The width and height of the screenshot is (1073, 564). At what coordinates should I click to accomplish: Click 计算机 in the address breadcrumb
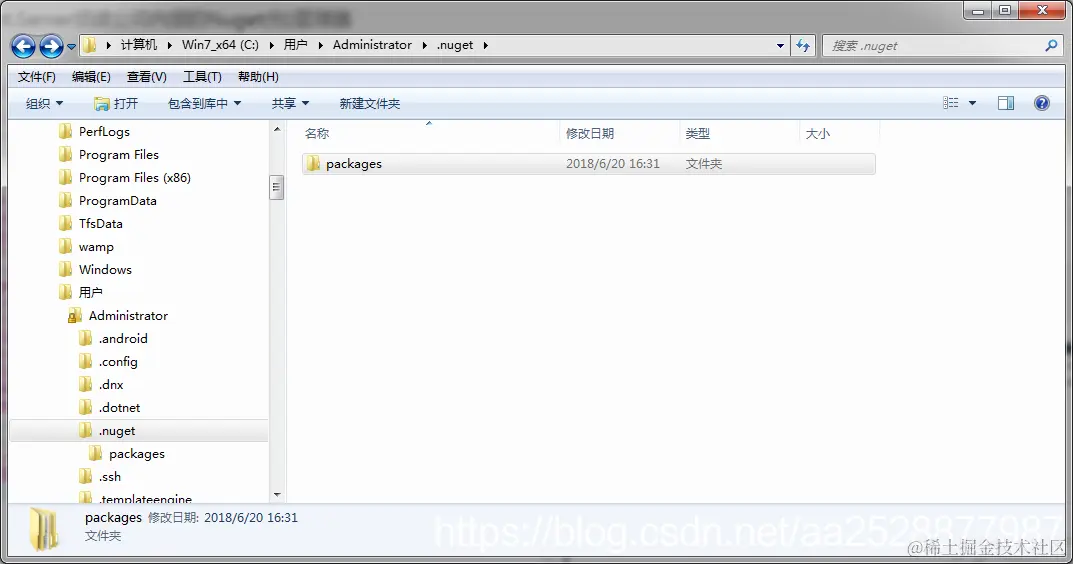coord(139,45)
